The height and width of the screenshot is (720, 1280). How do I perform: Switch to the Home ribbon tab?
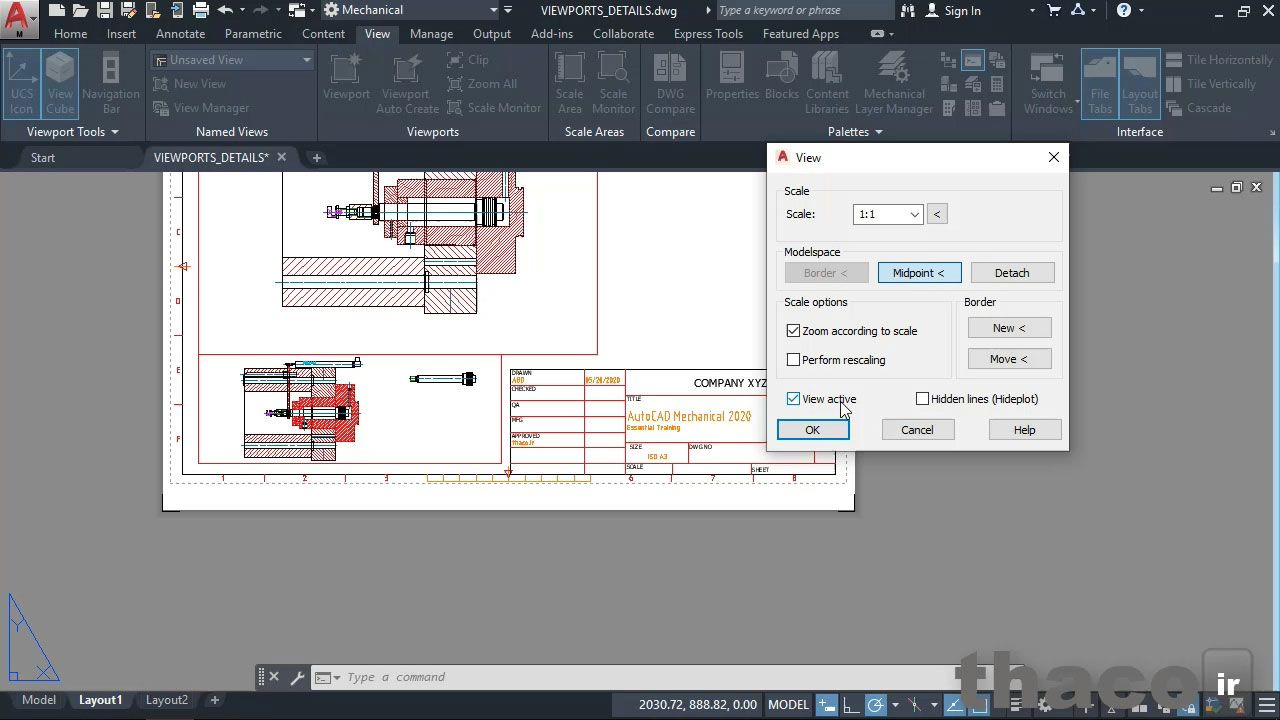[x=70, y=34]
